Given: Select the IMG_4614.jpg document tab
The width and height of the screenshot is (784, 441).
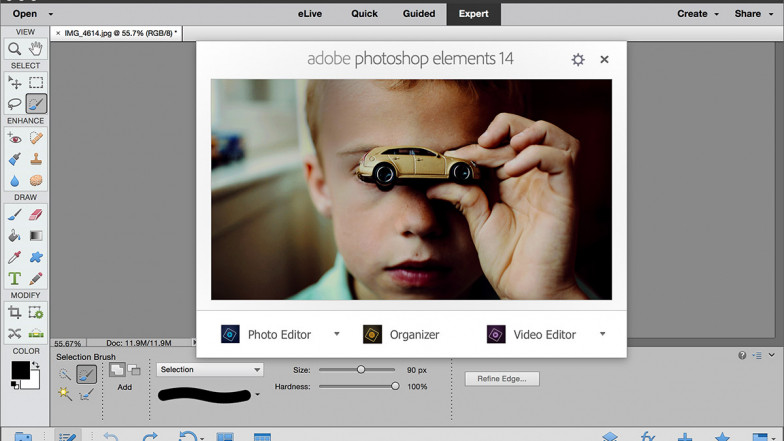Looking at the screenshot, I should [x=120, y=33].
